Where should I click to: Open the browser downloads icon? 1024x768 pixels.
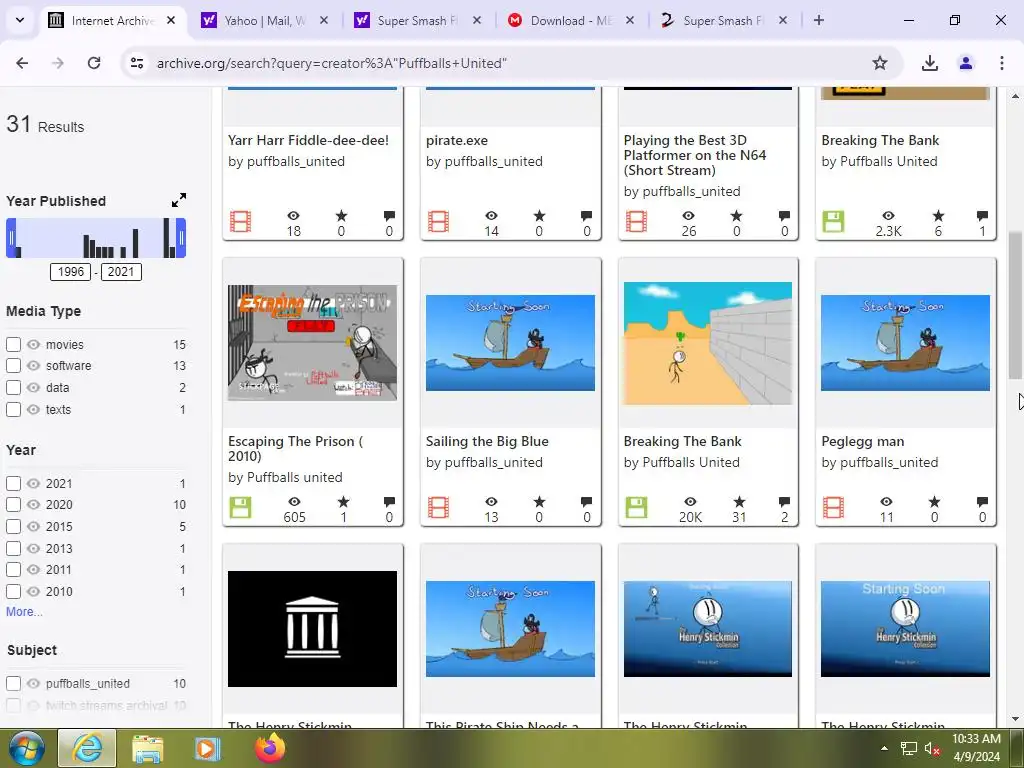[x=929, y=63]
